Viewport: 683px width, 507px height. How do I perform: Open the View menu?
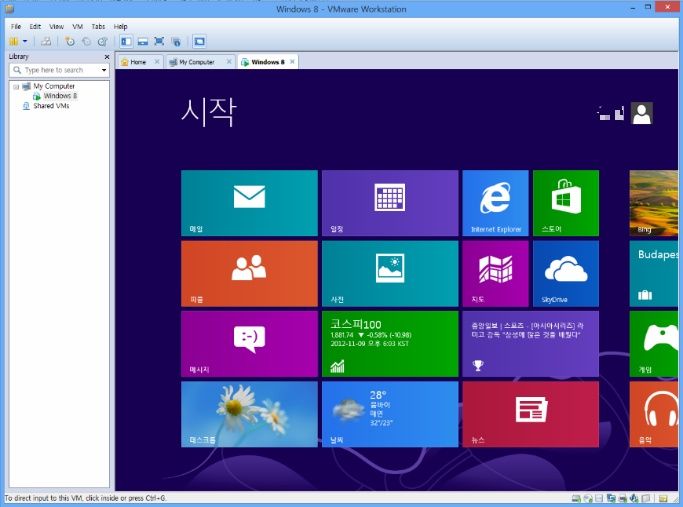(57, 26)
